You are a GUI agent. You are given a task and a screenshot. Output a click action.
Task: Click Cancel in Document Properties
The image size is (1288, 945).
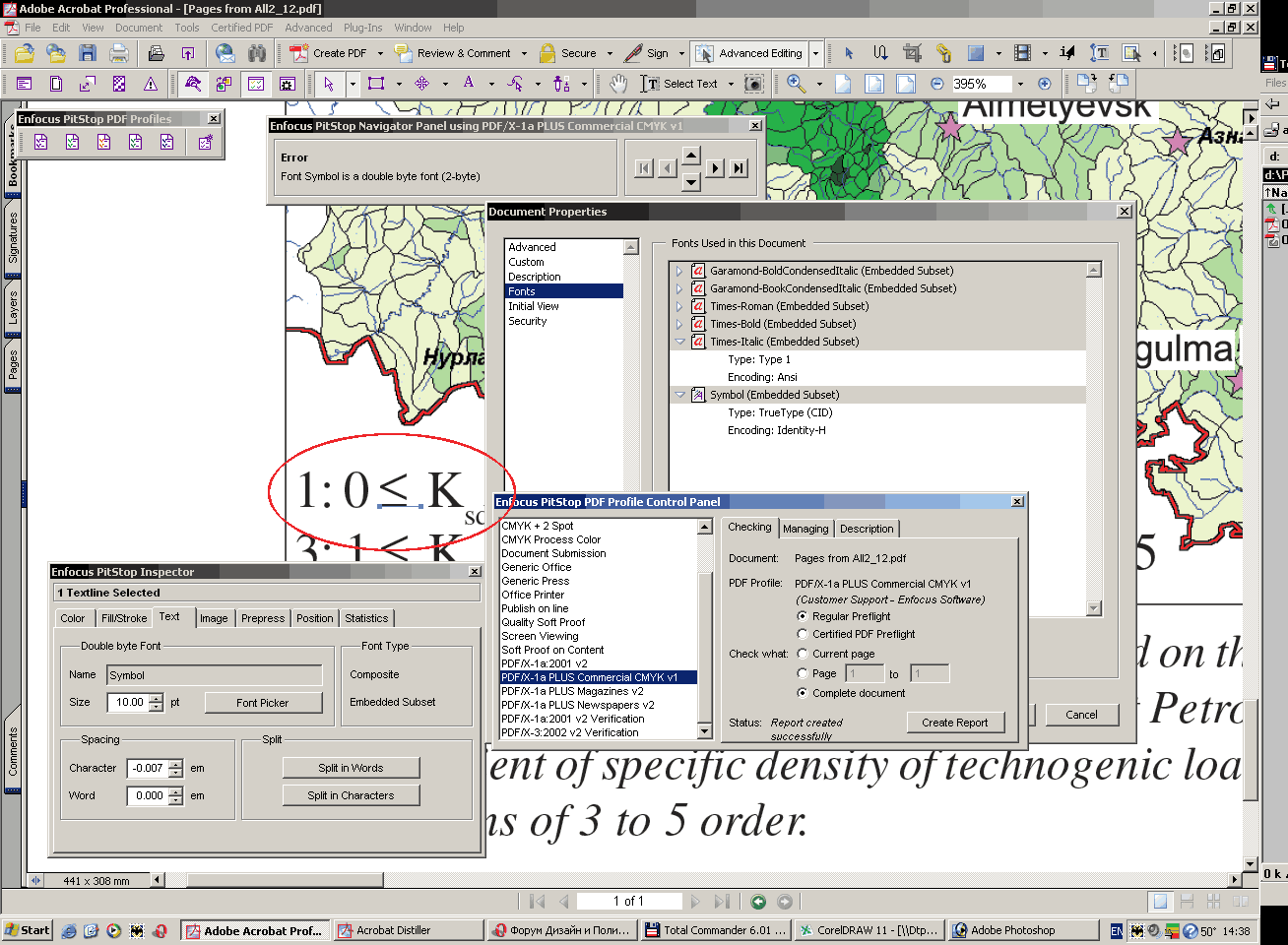1081,715
